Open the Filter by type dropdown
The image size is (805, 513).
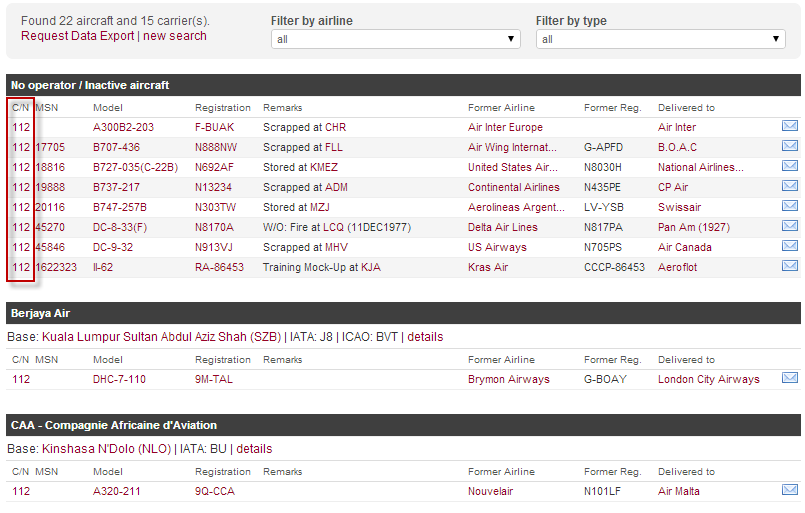pos(661,39)
